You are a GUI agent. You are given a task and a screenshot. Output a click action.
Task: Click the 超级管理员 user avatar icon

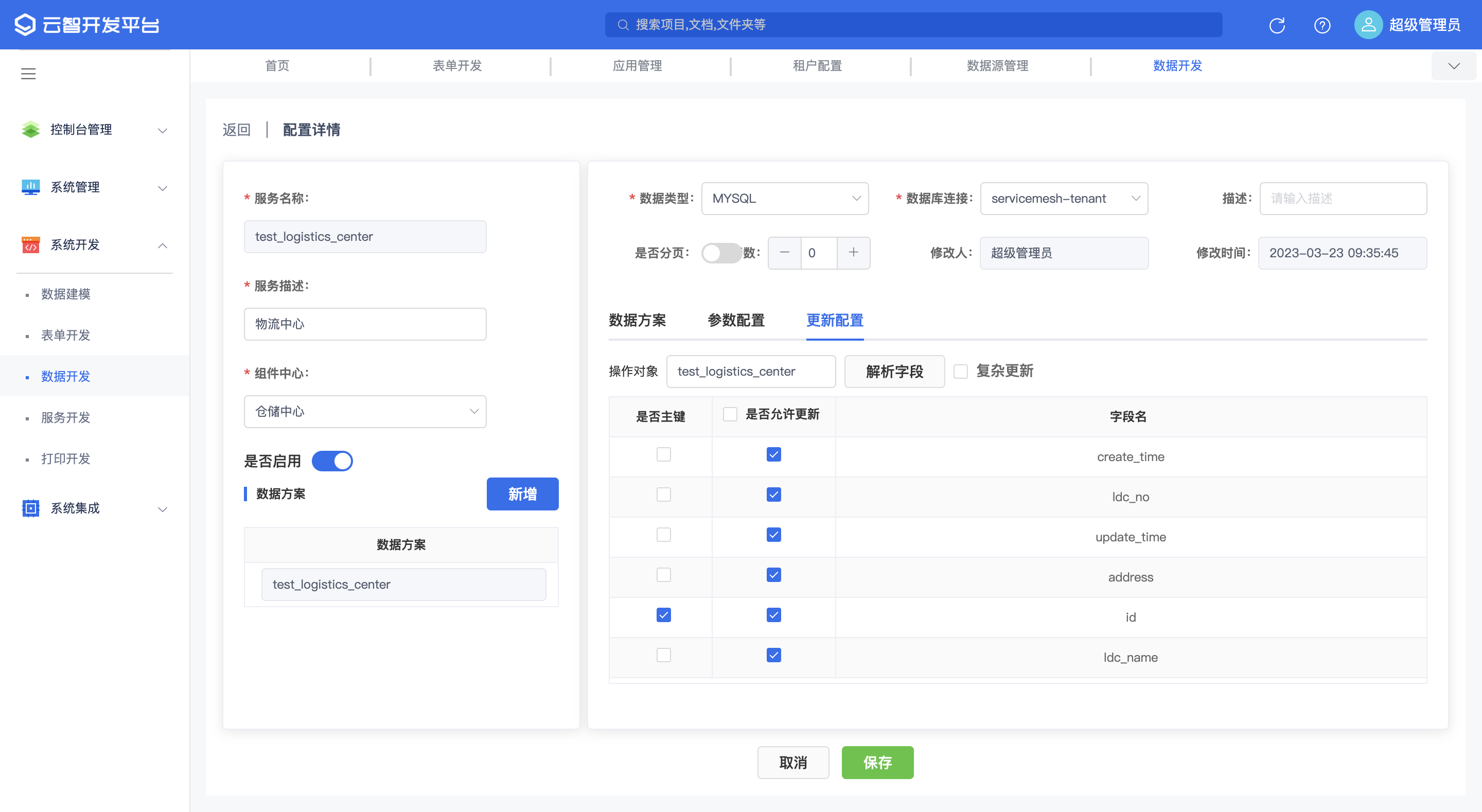click(1368, 25)
